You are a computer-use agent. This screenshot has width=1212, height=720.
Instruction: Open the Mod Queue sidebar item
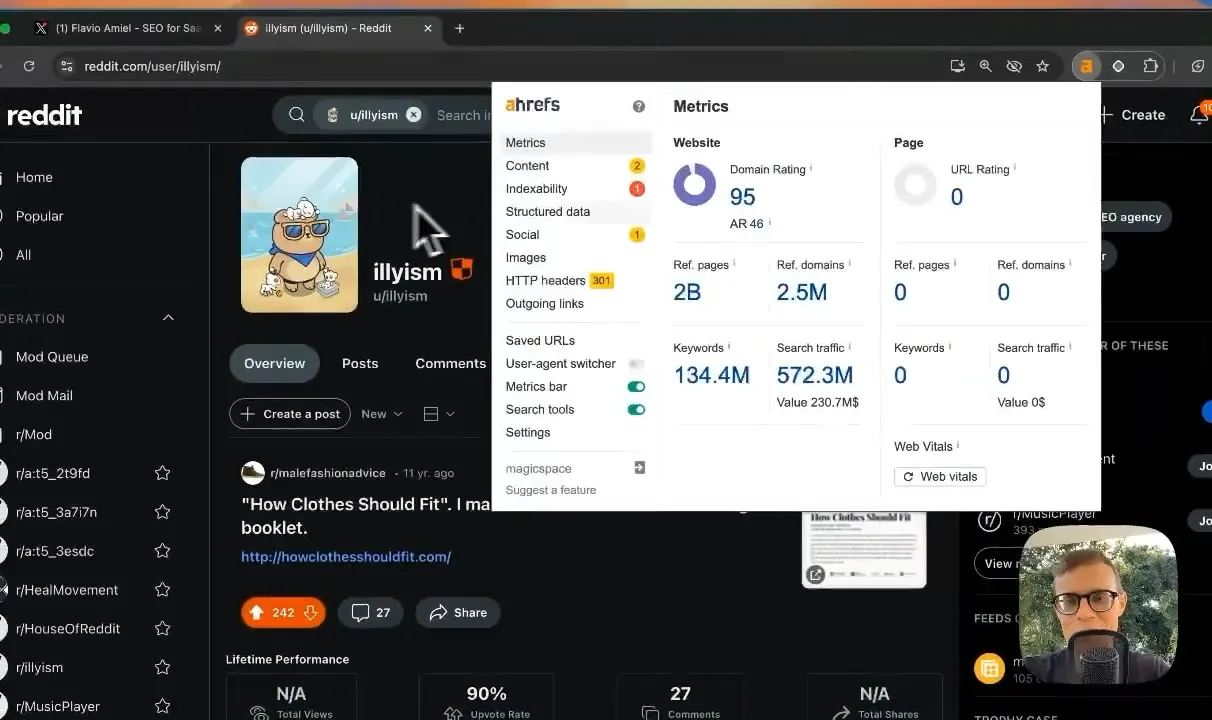click(52, 357)
